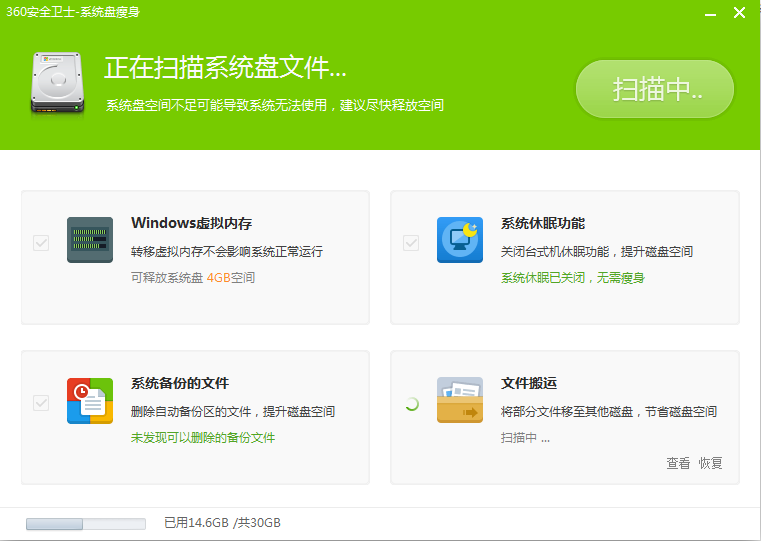Click the green loading spinner beside 文件搬运
Screen dimensions: 761x541
click(x=410, y=404)
